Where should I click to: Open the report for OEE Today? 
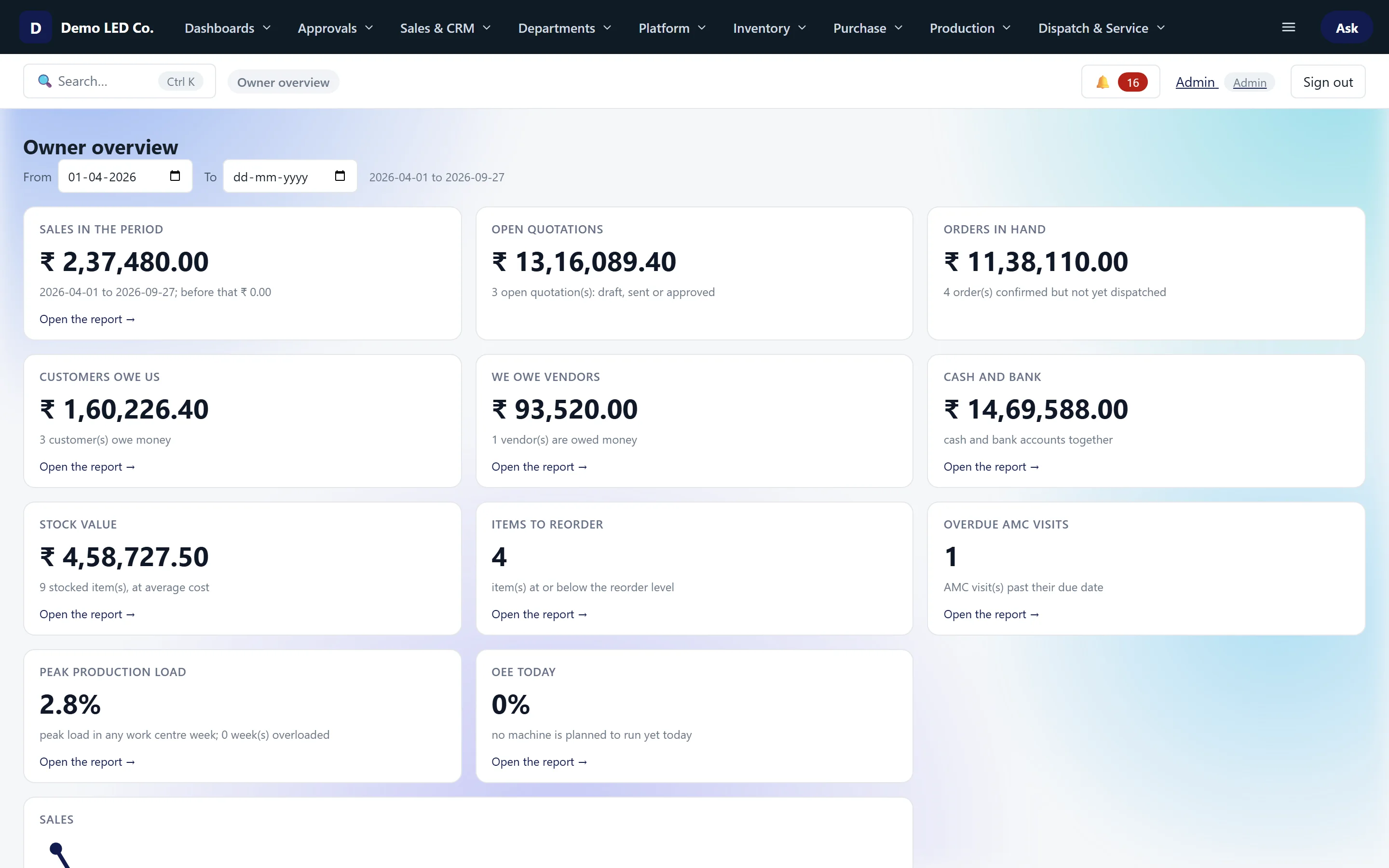(539, 762)
